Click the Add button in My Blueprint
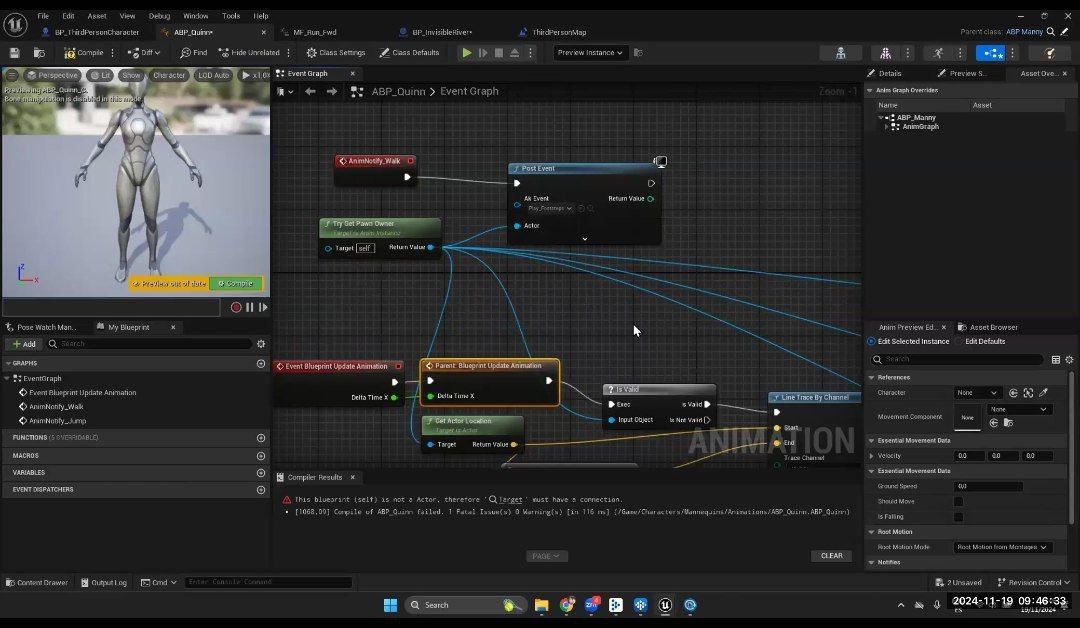The height and width of the screenshot is (628, 1080). (x=24, y=344)
